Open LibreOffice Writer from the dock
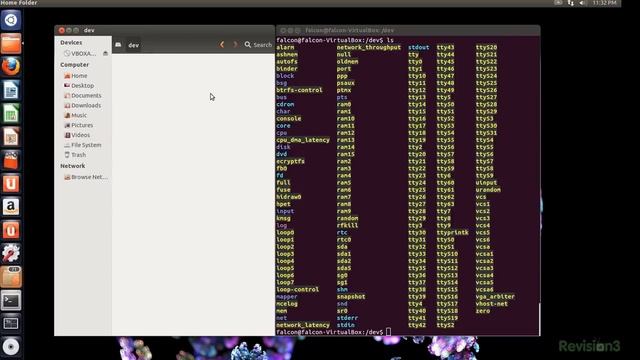Viewport: 640px width, 360px height. pos(11,90)
